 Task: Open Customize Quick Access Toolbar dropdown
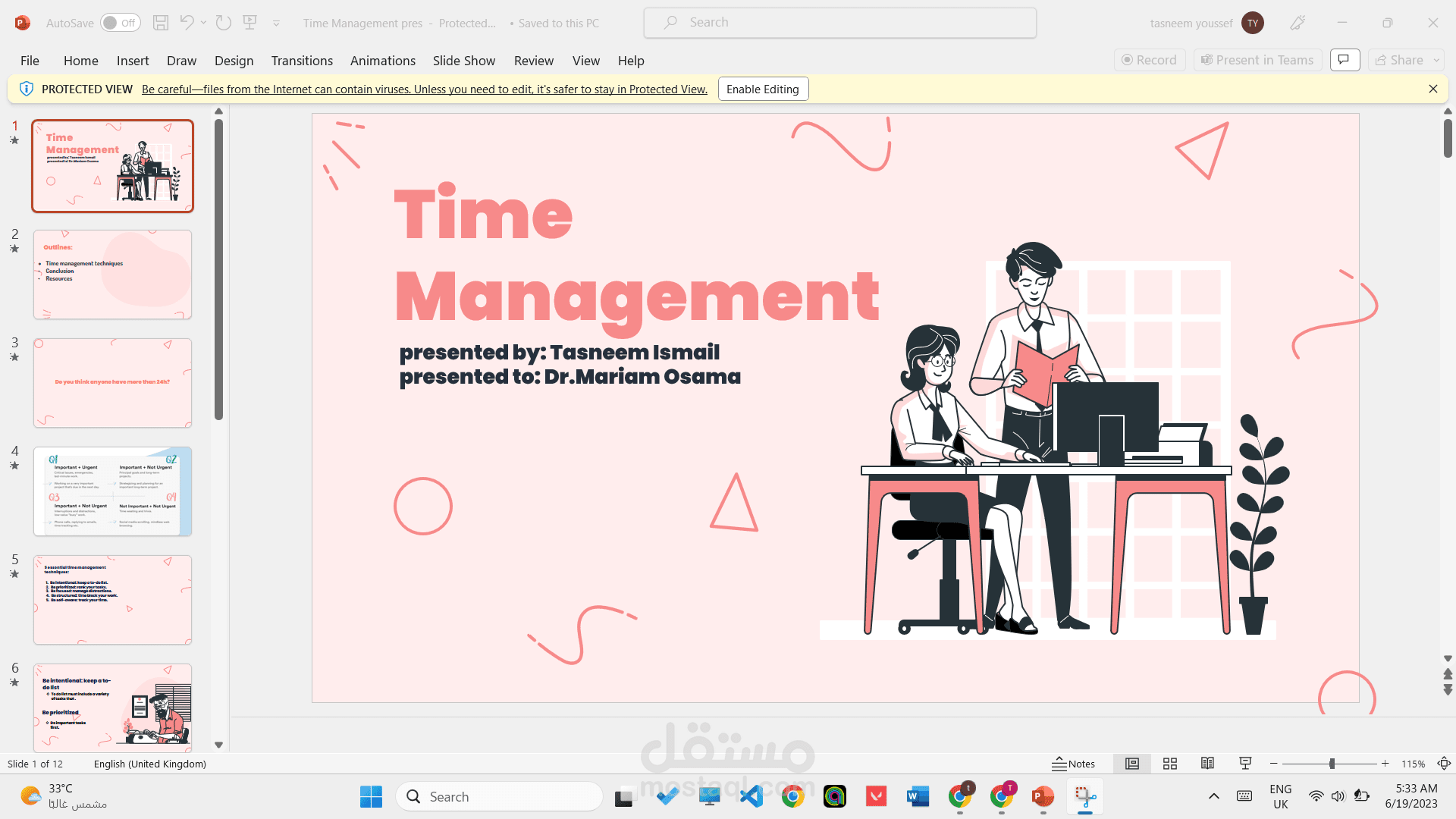pos(276,24)
